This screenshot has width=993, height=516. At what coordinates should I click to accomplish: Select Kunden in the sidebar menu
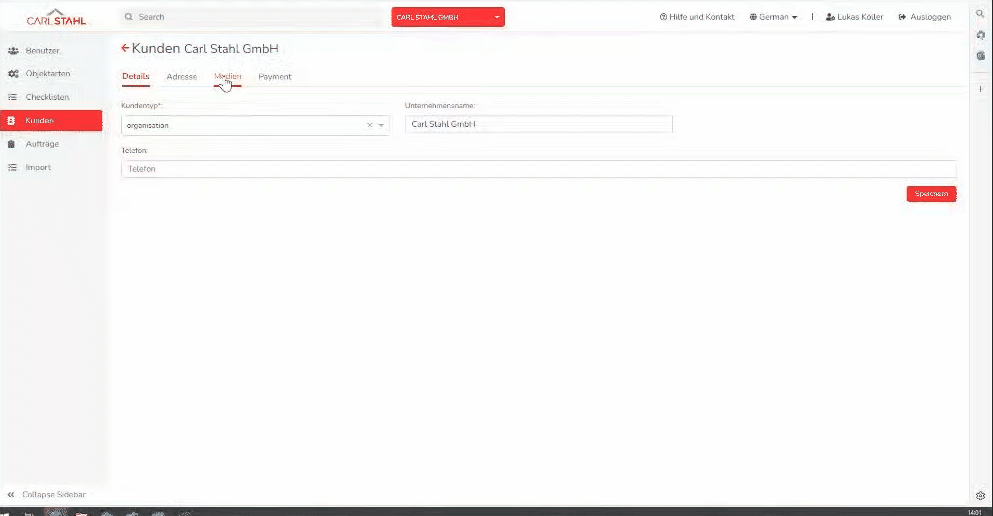coord(51,121)
